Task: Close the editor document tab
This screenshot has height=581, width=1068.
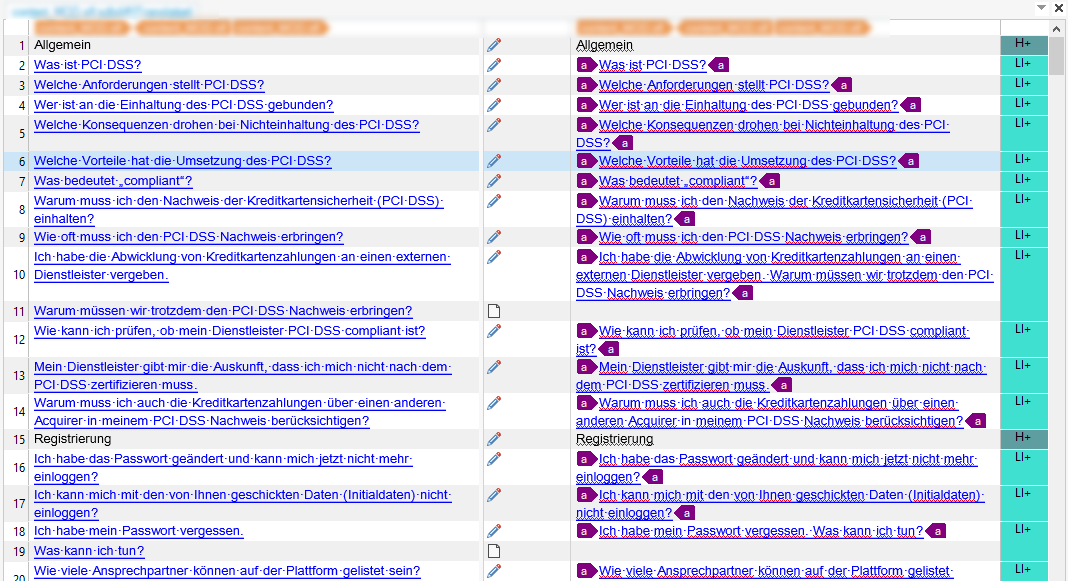Action: click(1058, 7)
